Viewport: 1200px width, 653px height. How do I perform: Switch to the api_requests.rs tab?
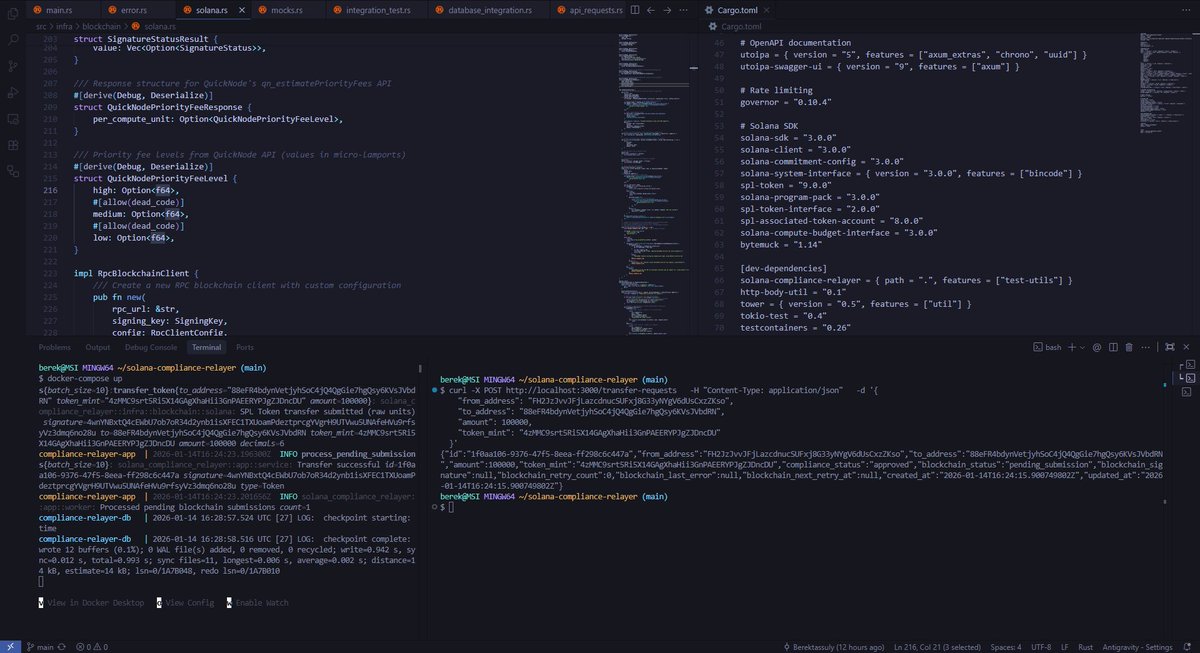click(589, 9)
